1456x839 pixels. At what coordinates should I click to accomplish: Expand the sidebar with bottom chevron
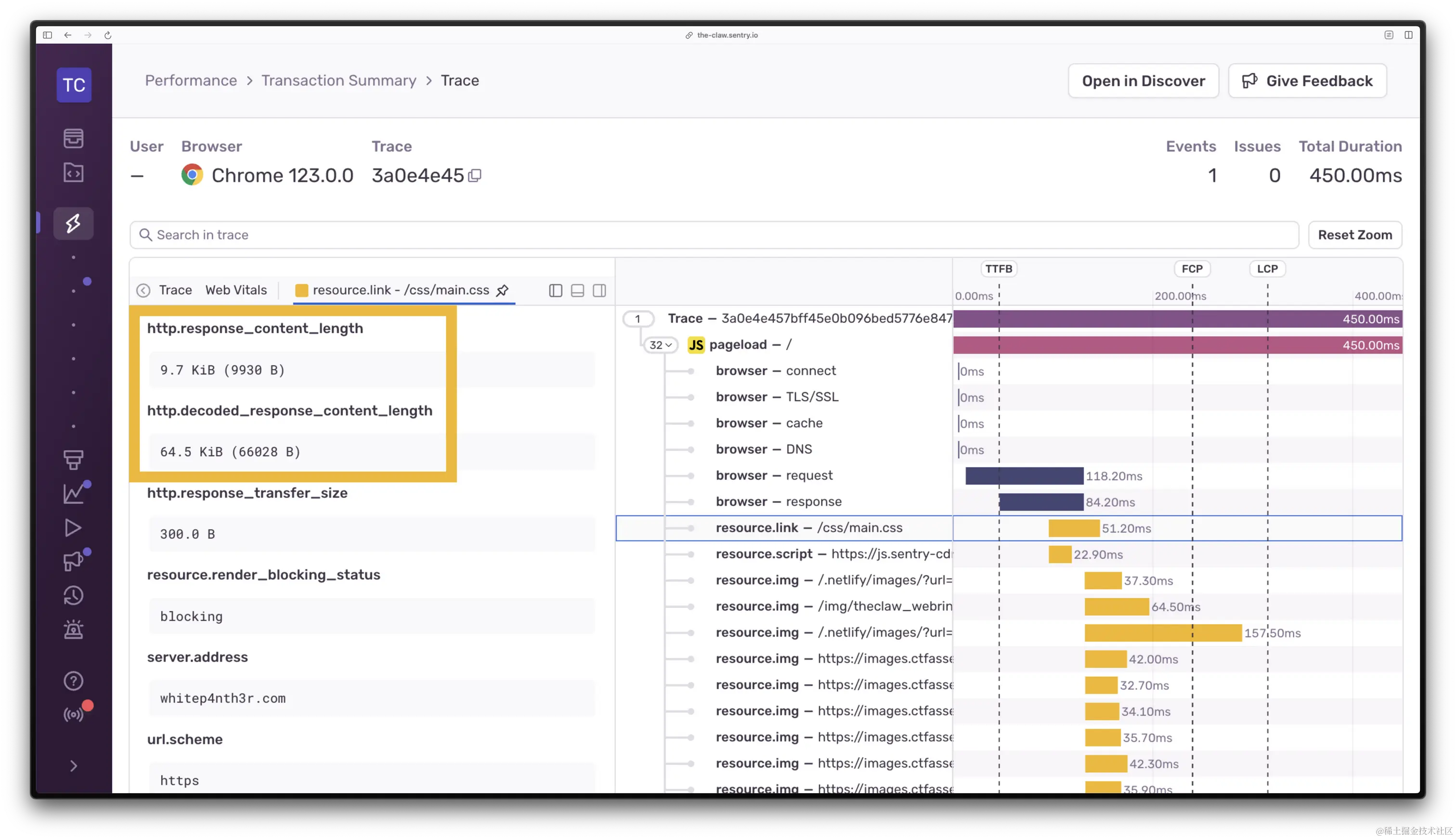[73, 766]
